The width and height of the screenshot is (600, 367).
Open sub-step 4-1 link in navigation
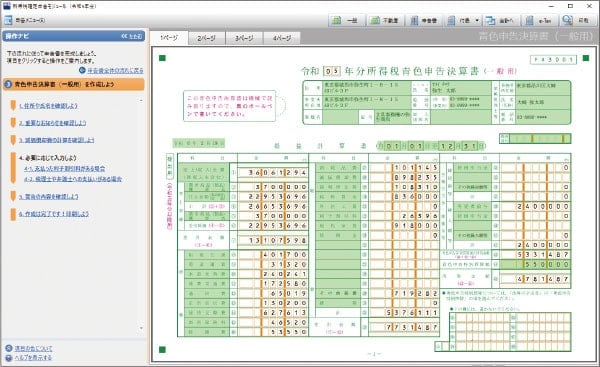pyautogui.click(x=65, y=168)
